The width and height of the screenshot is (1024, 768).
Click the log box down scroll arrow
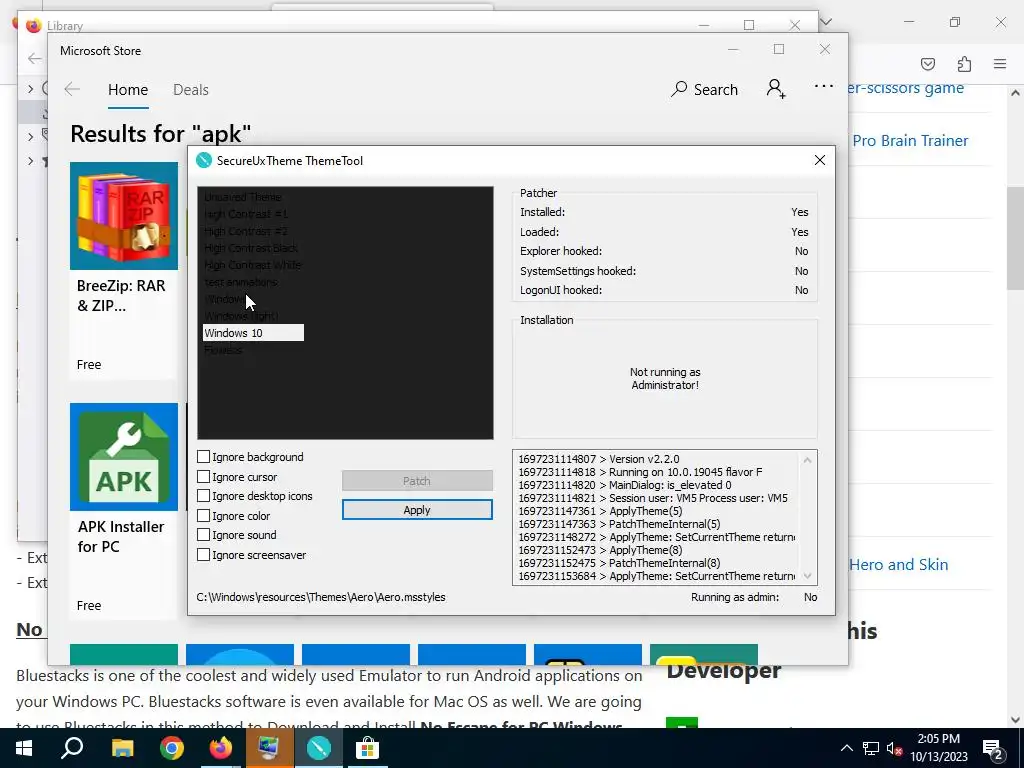[808, 576]
